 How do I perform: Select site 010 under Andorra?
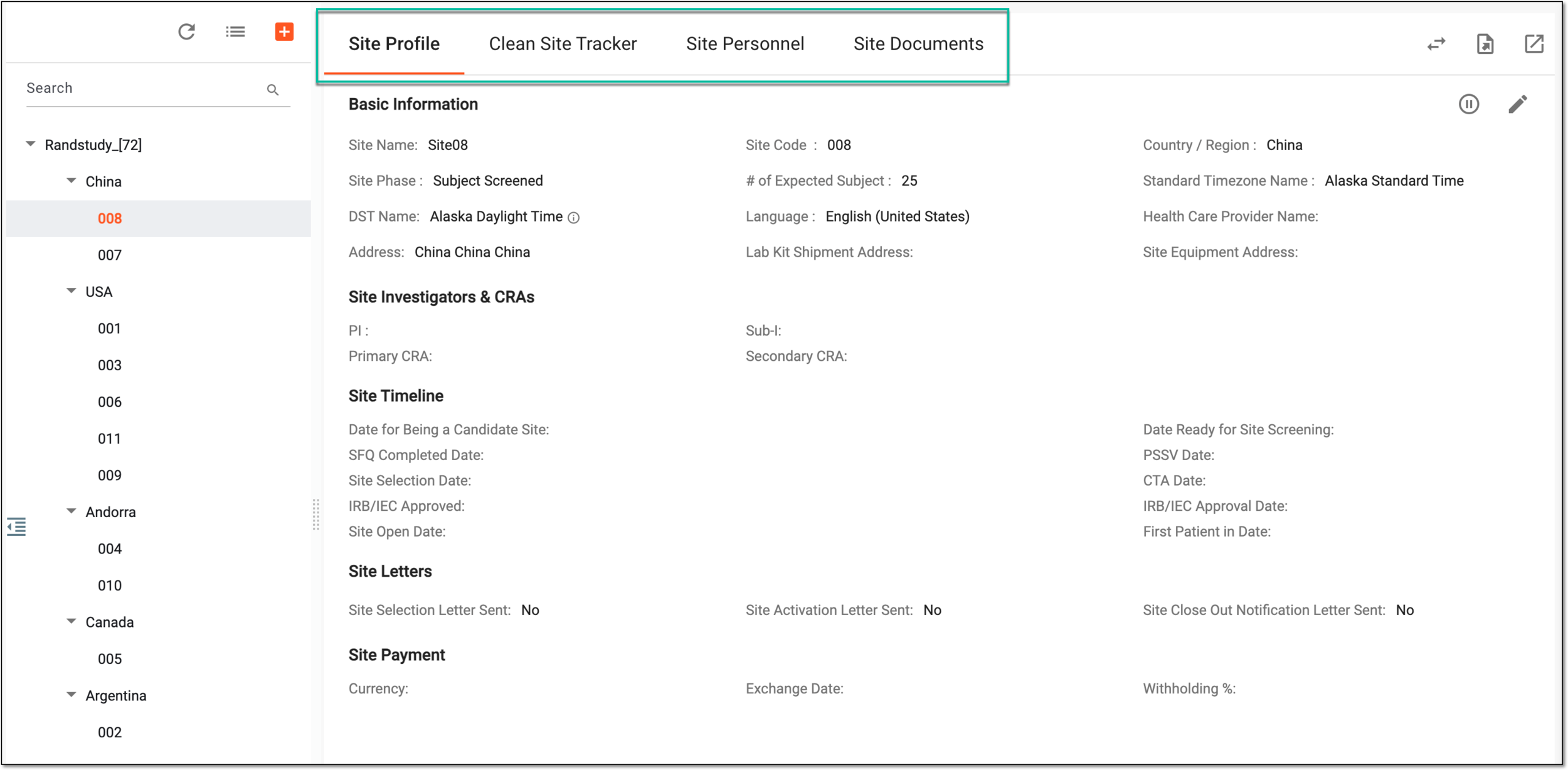(x=110, y=586)
